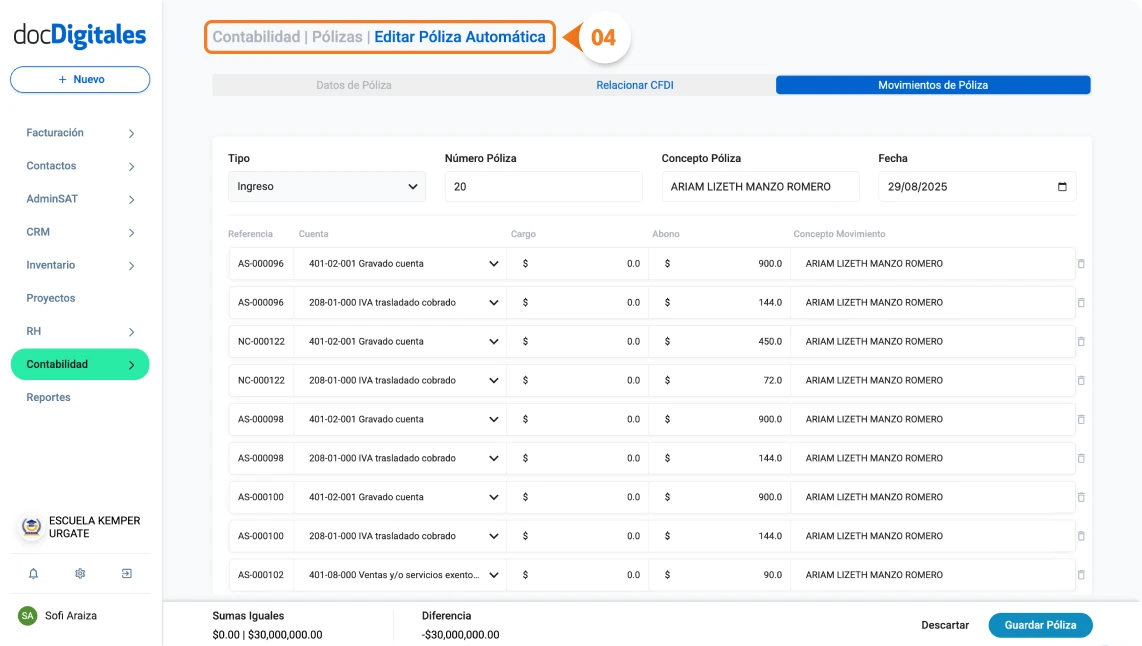Open the date picker calendar icon
This screenshot has width=1142, height=646.
coord(1062,187)
